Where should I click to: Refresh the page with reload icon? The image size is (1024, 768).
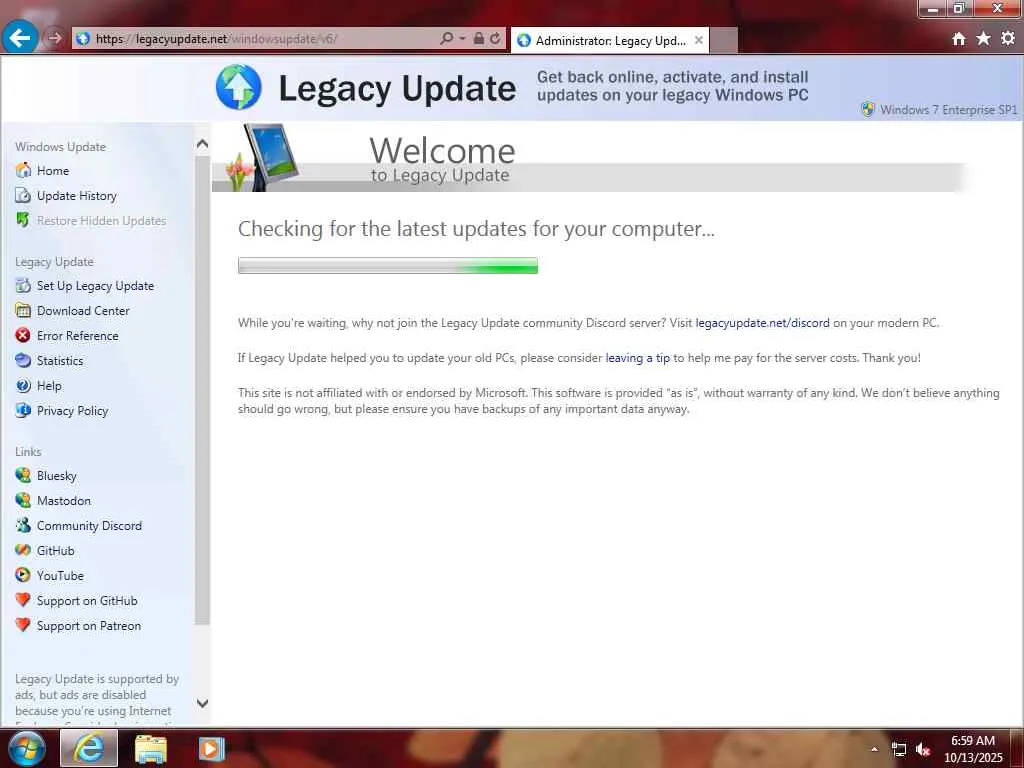point(495,39)
